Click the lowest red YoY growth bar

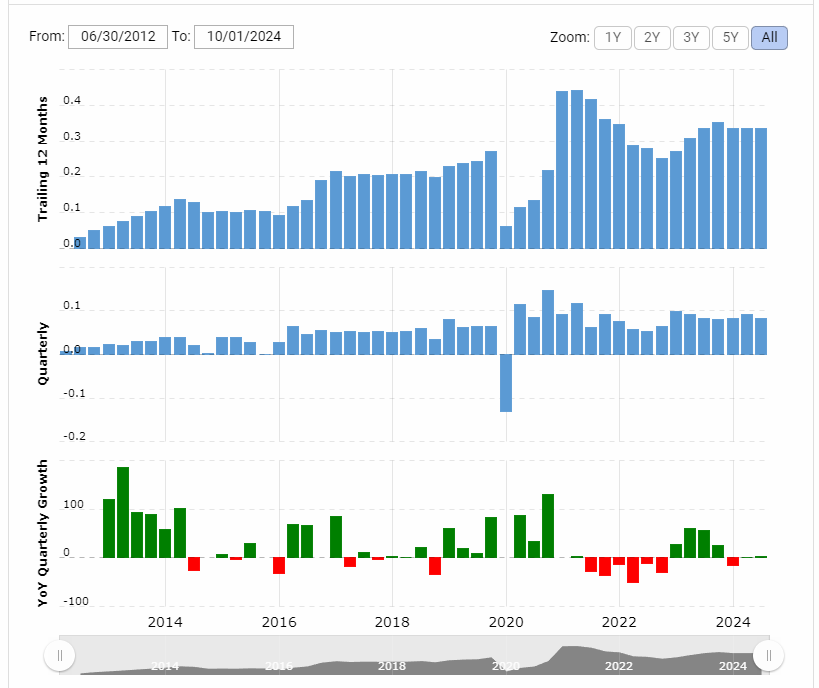pyautogui.click(x=633, y=570)
